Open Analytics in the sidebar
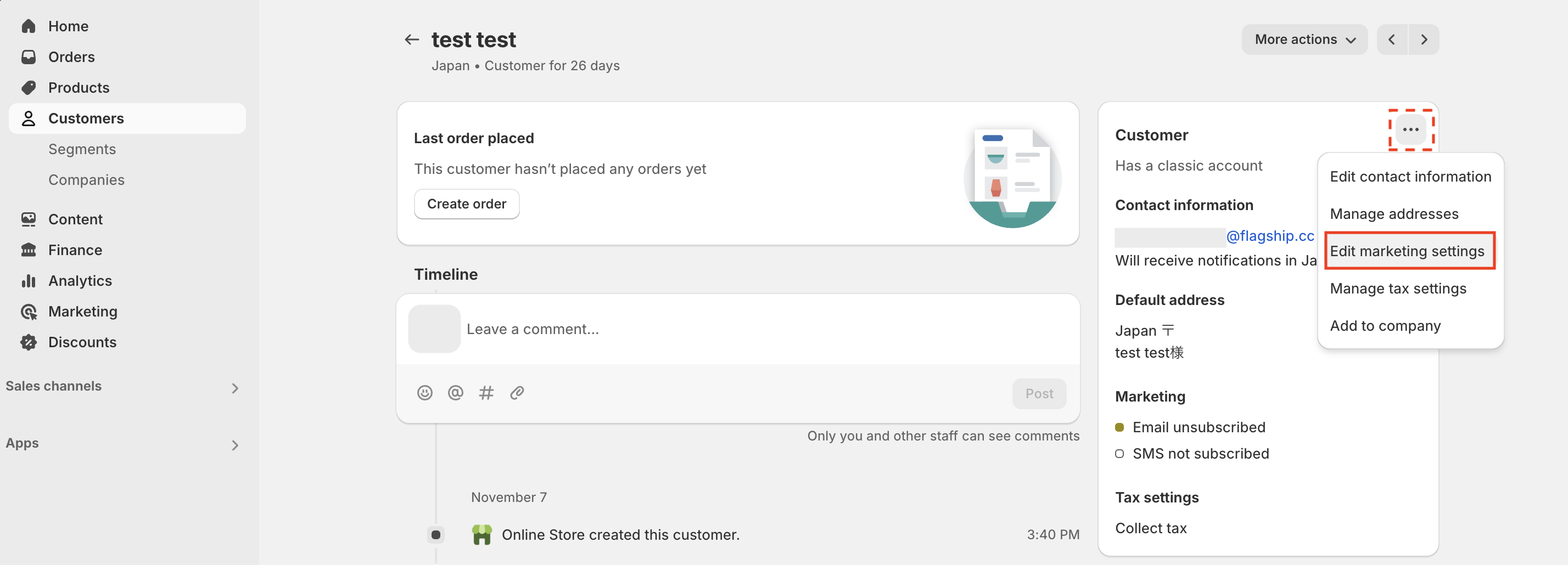 [x=80, y=280]
